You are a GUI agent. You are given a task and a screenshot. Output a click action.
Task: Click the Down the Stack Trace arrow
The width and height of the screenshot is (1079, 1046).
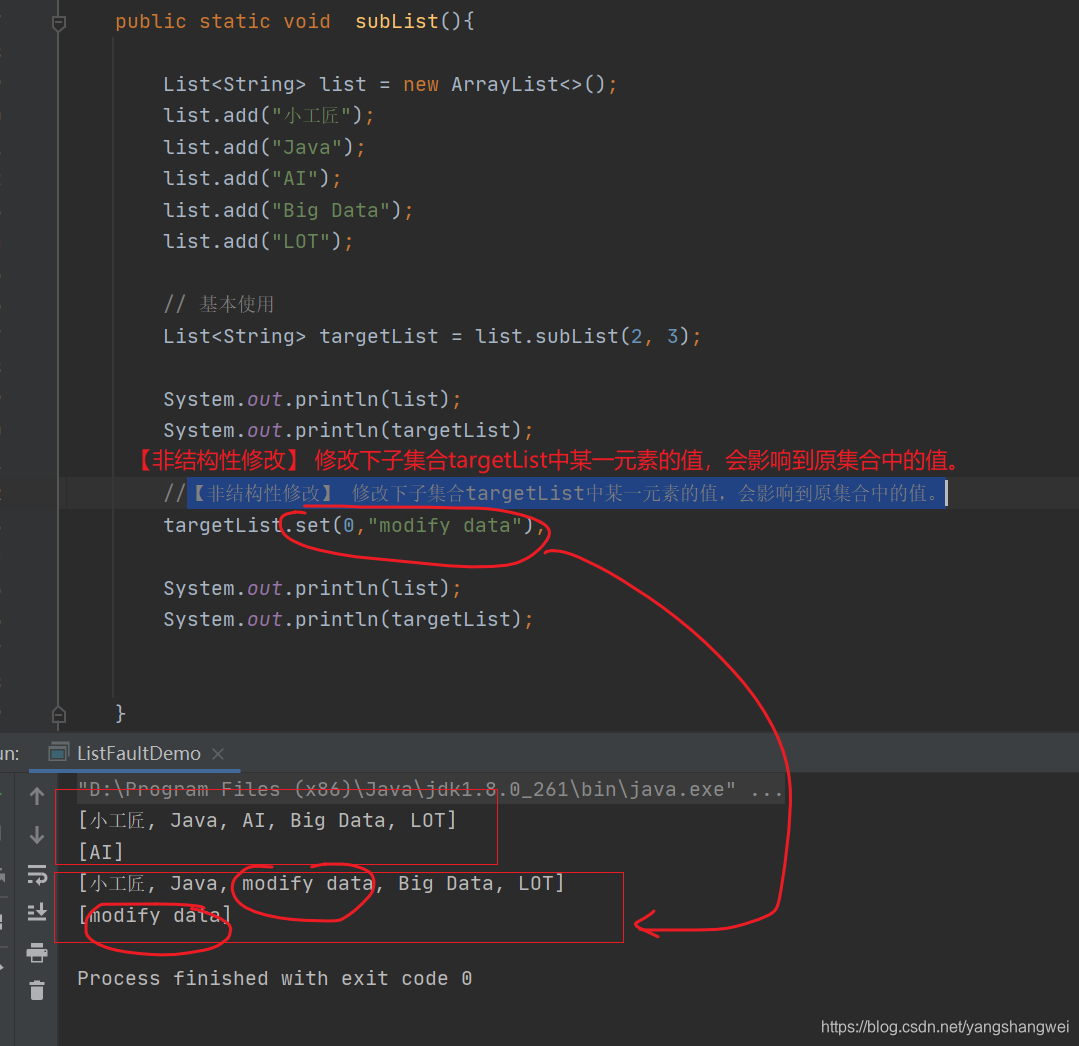[37, 835]
